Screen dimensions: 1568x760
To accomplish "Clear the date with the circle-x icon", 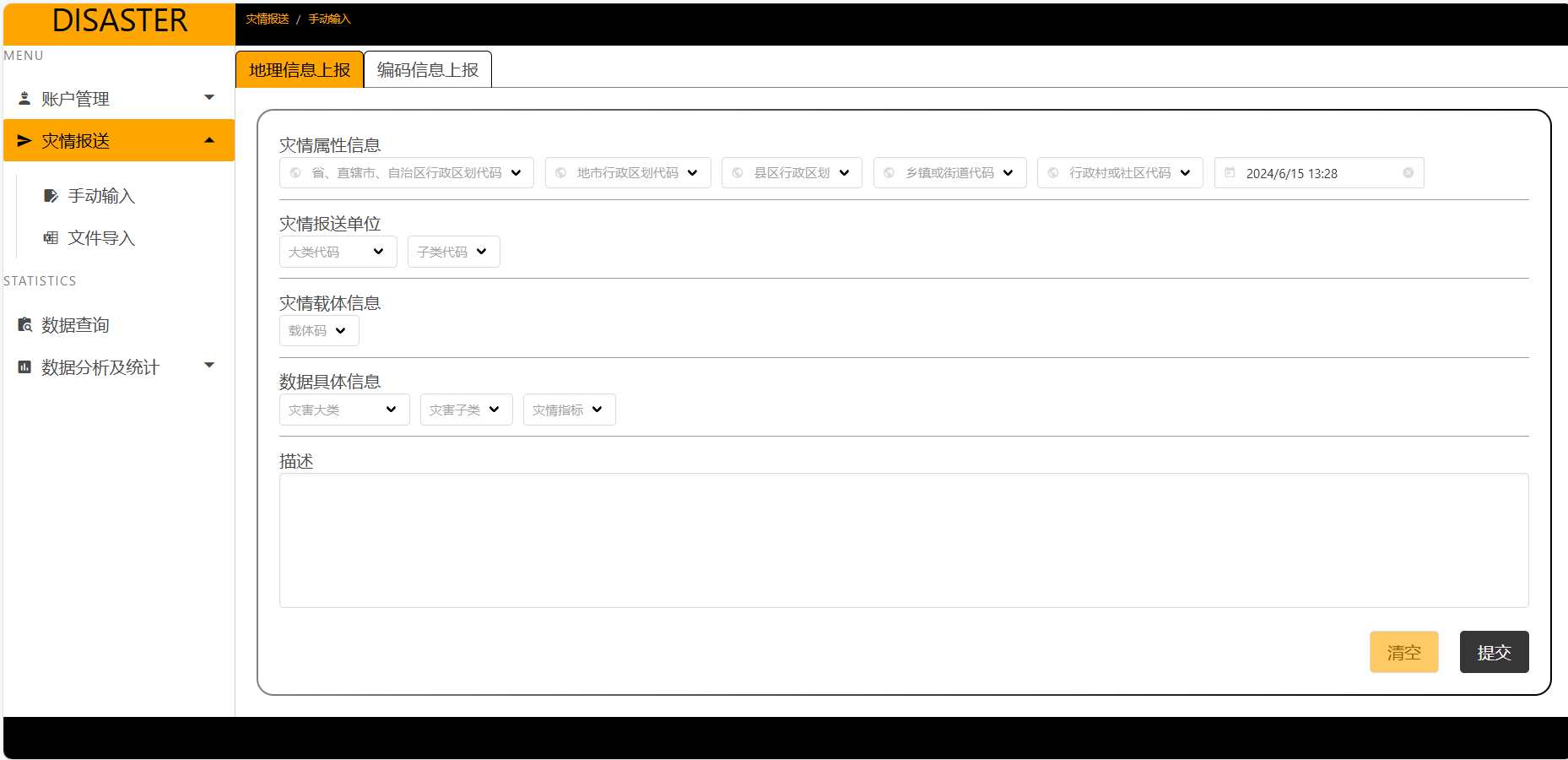I will coord(1408,173).
